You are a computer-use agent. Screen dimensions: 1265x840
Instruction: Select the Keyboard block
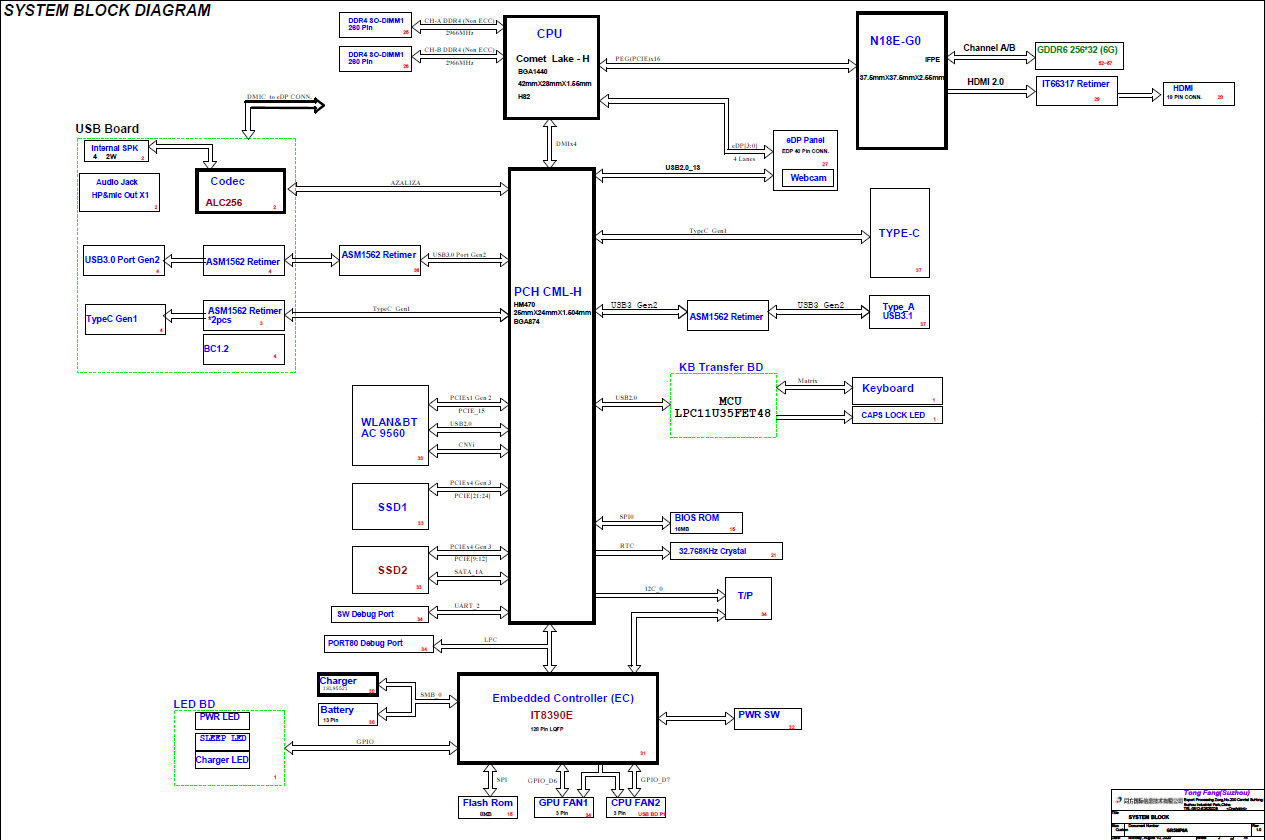(x=895, y=390)
